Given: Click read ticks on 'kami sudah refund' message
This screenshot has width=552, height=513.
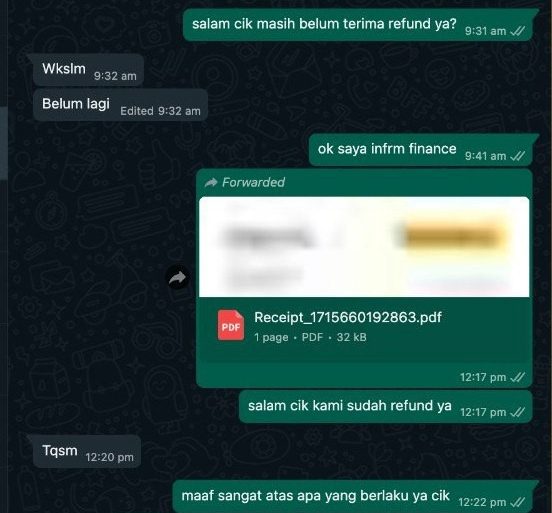Looking at the screenshot, I should (518, 412).
